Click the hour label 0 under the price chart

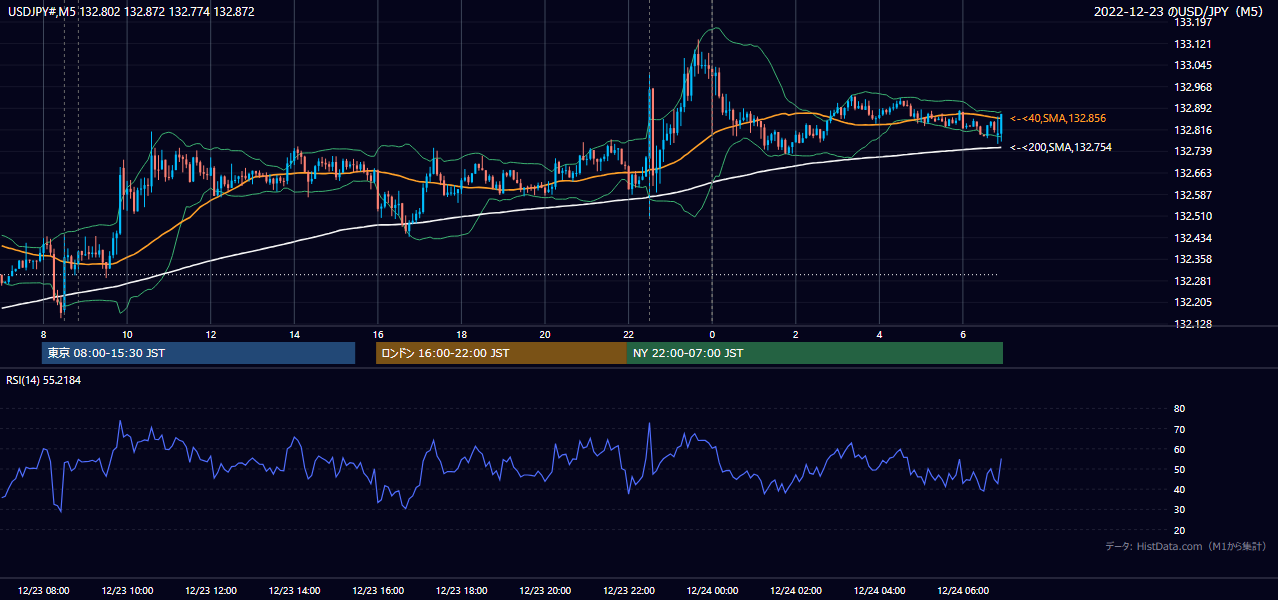712,334
